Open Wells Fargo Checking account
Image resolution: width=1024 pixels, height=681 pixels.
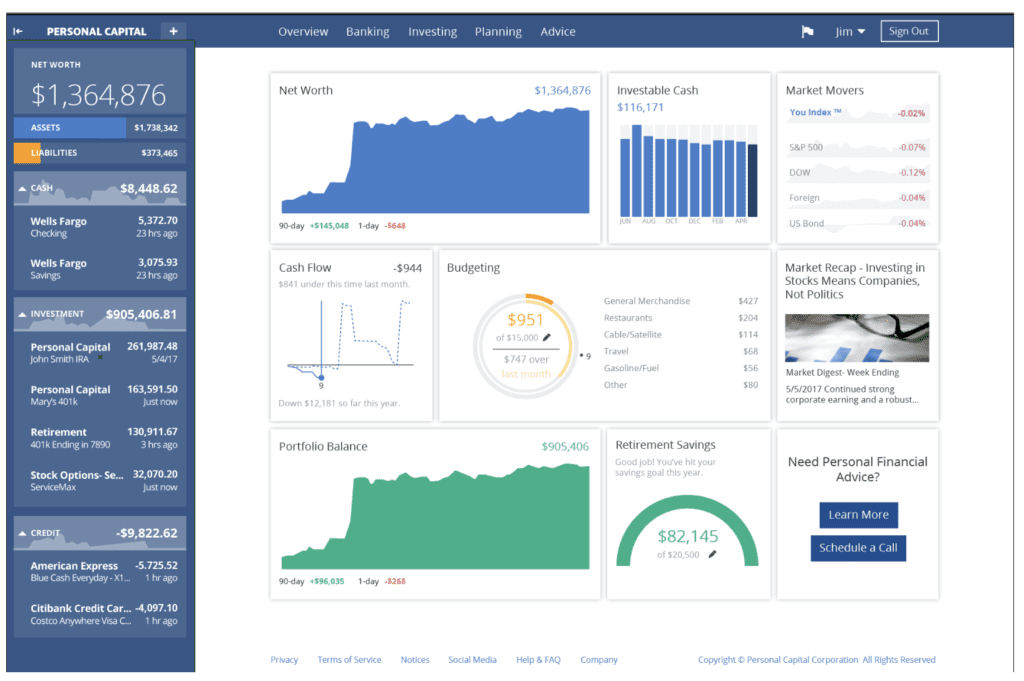point(100,227)
